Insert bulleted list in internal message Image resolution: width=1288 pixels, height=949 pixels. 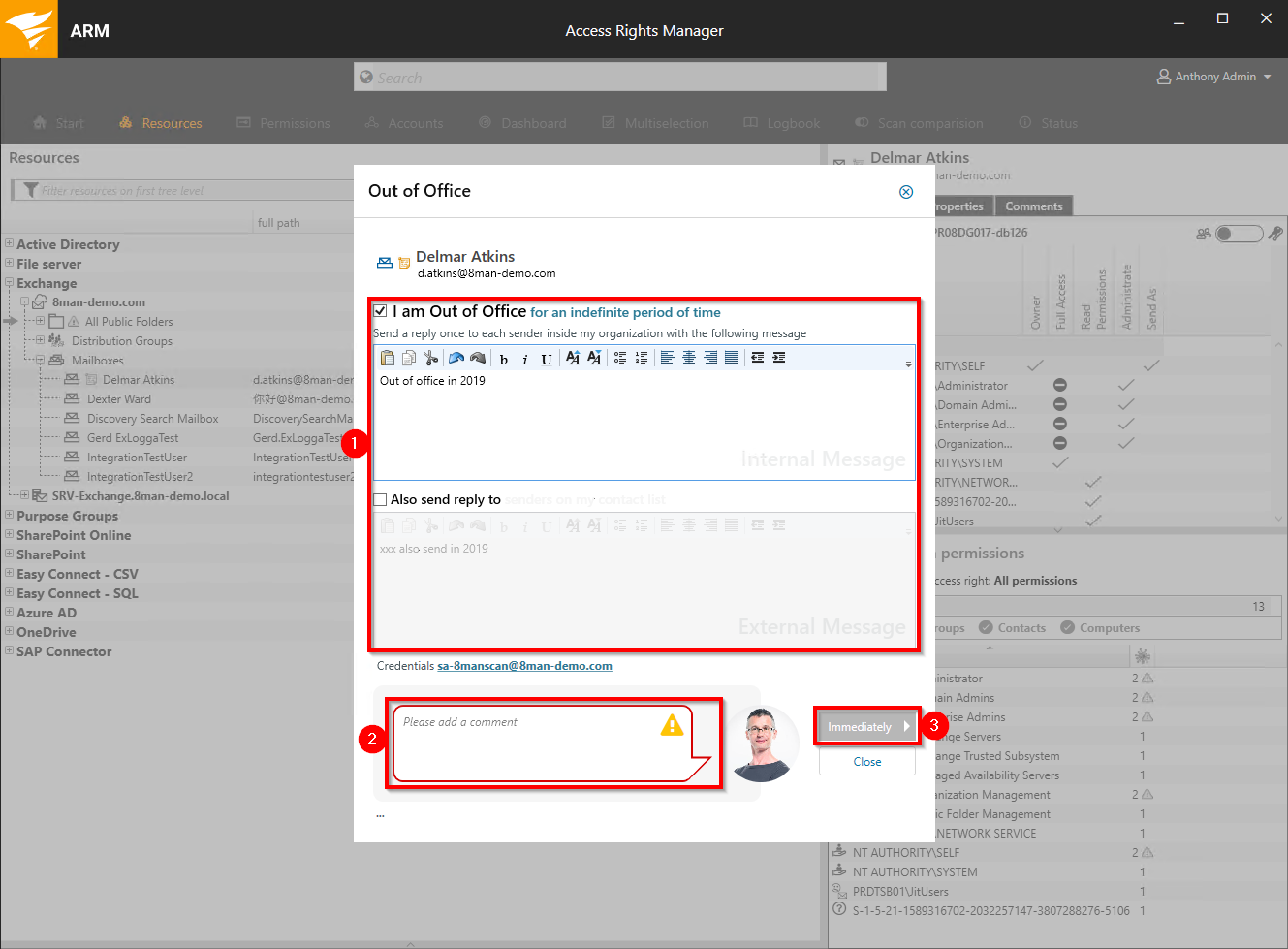click(x=620, y=358)
